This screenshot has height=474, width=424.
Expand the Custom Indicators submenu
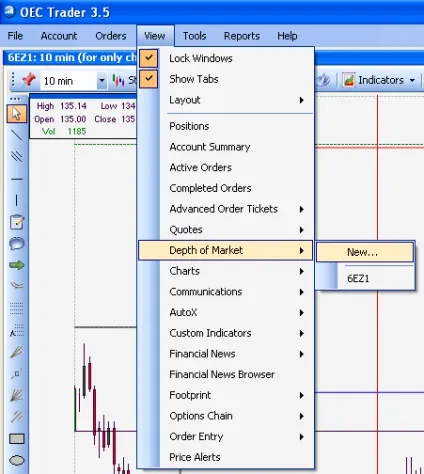[225, 333]
